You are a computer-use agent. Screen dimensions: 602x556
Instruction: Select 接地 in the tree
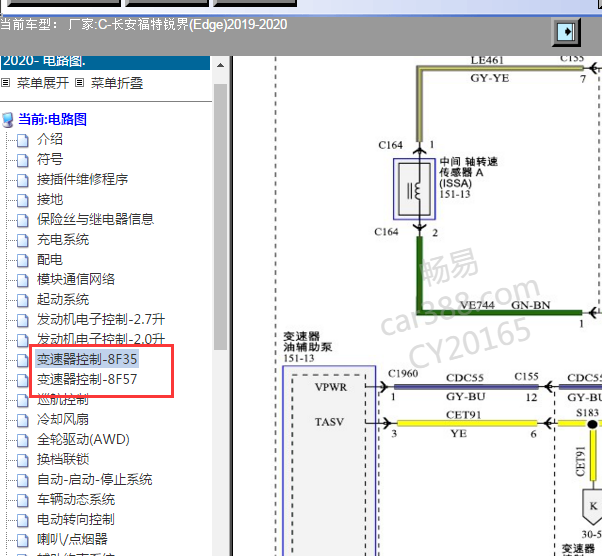[50, 199]
